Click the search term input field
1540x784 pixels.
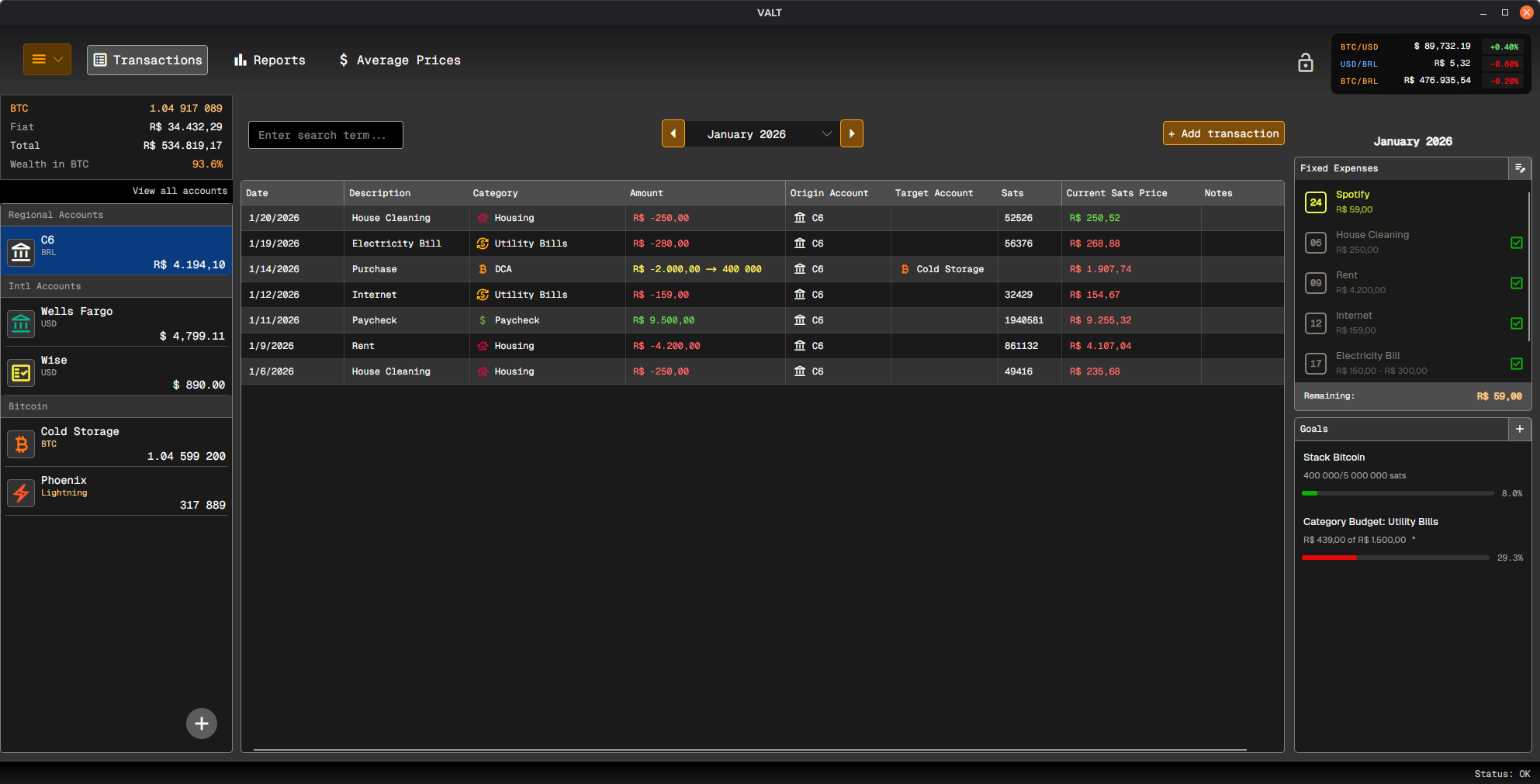(x=325, y=135)
